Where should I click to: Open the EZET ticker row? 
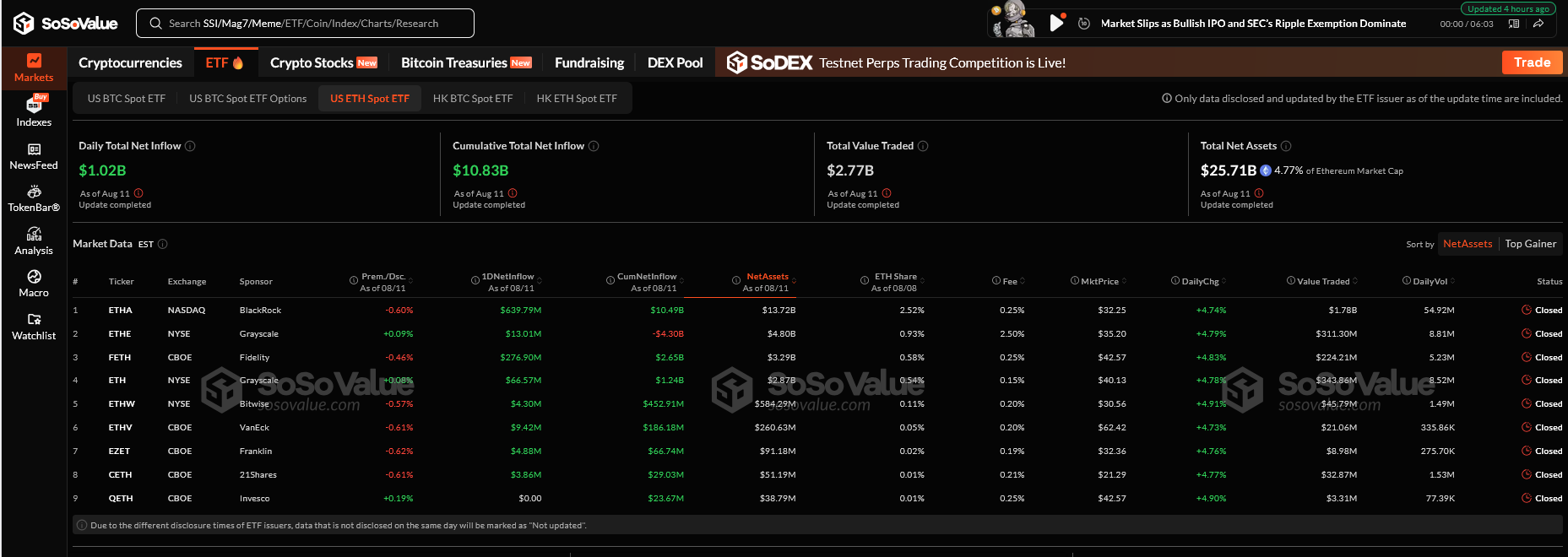click(x=817, y=452)
